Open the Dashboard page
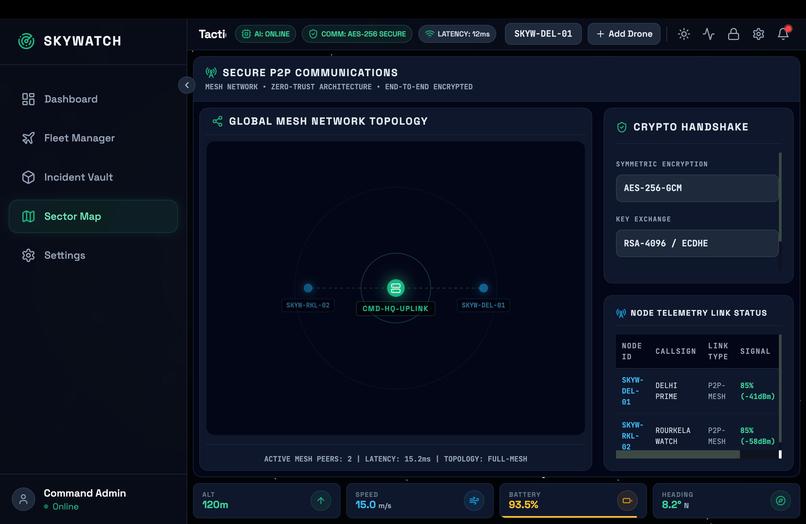The width and height of the screenshot is (806, 524). point(94,99)
